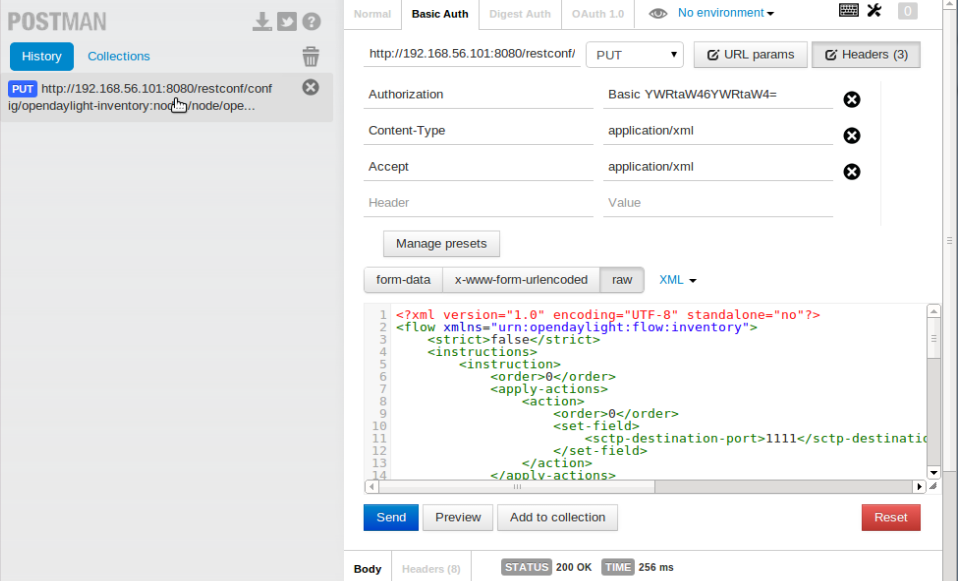Switch to the Normal auth tab
Viewport: 958px width, 581px height.
(x=372, y=14)
